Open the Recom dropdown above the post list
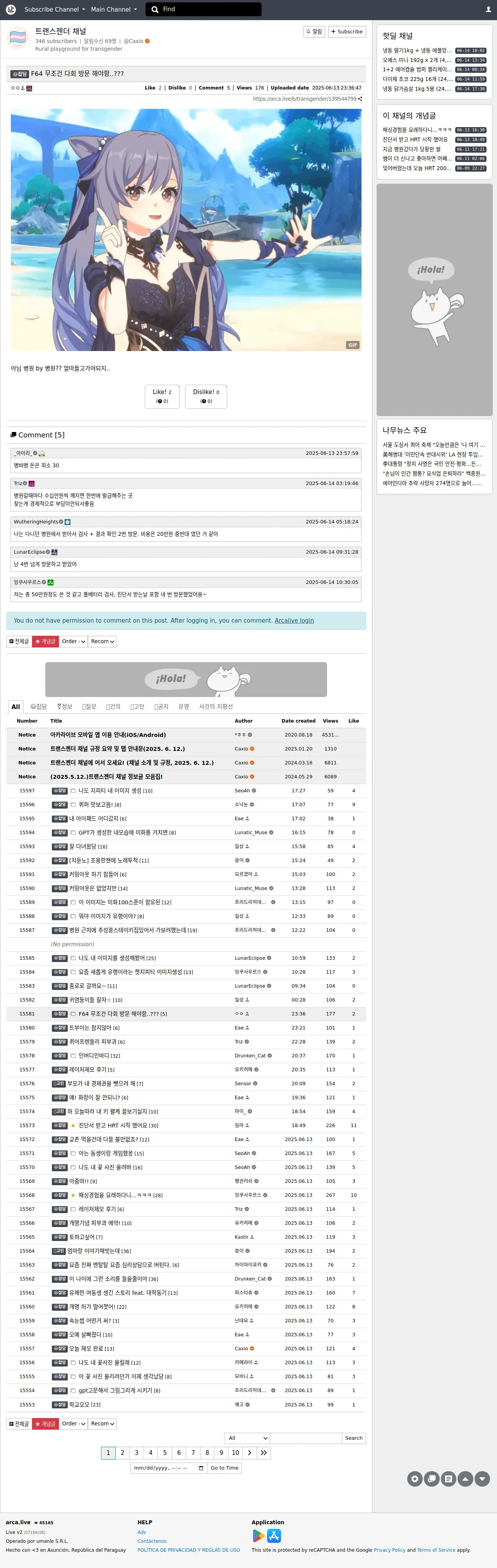The image size is (497, 1568). pos(102,642)
